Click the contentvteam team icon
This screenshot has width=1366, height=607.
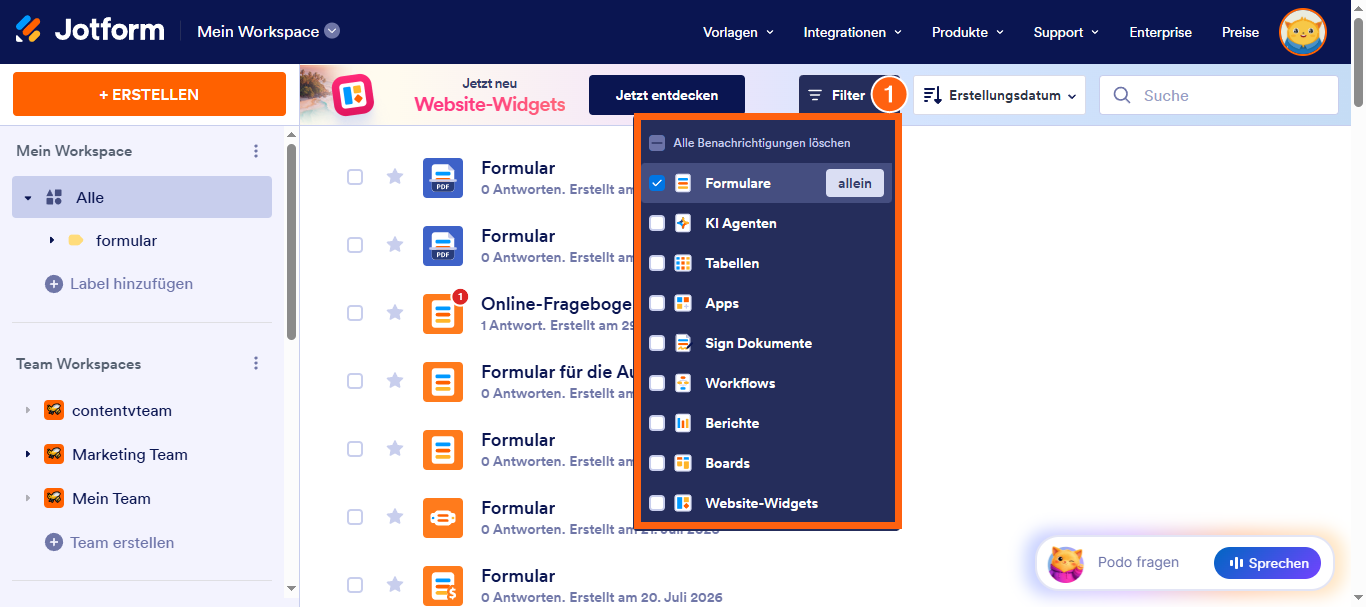pyautogui.click(x=54, y=410)
